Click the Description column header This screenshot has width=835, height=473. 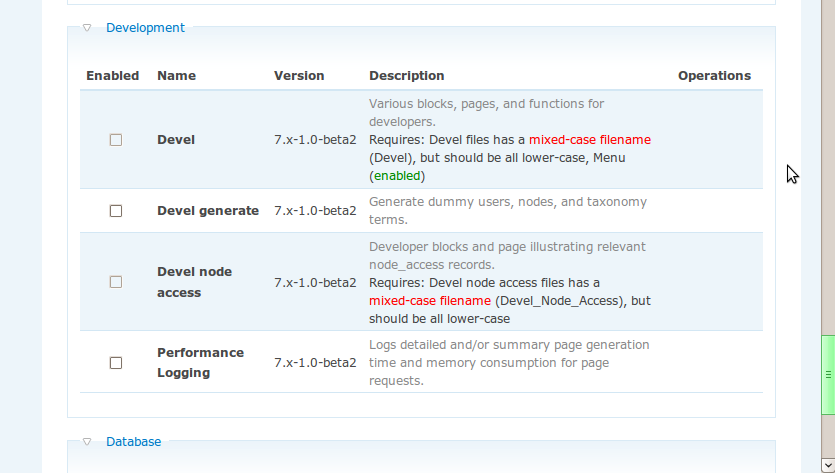(406, 76)
